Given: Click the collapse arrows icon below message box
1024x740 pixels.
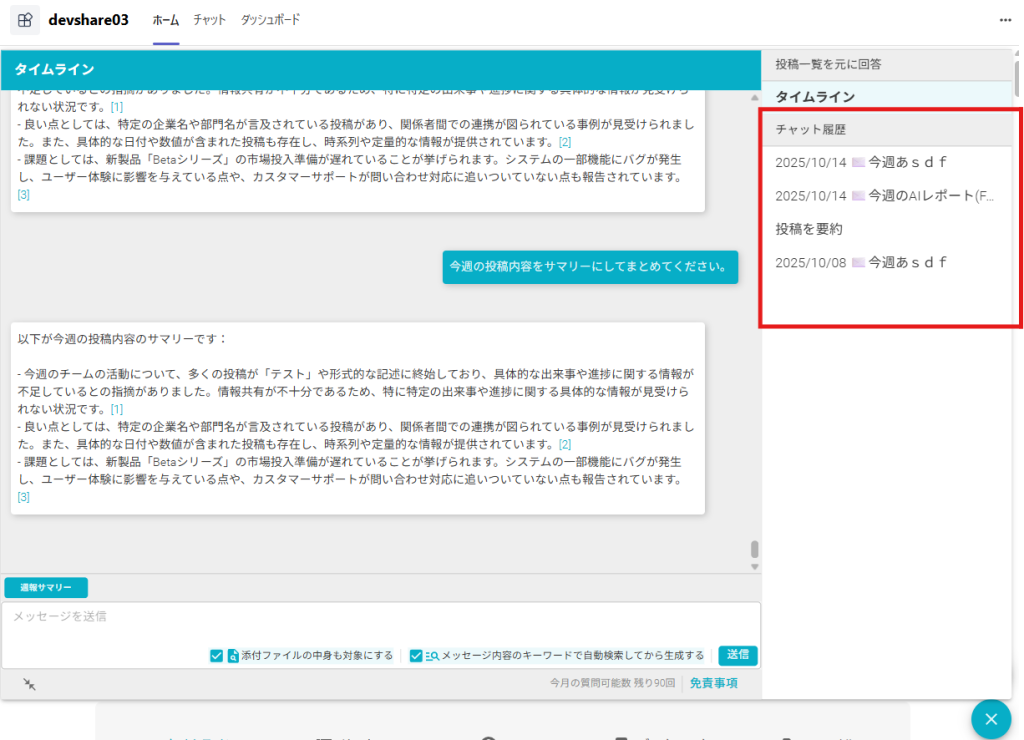Looking at the screenshot, I should [30, 684].
